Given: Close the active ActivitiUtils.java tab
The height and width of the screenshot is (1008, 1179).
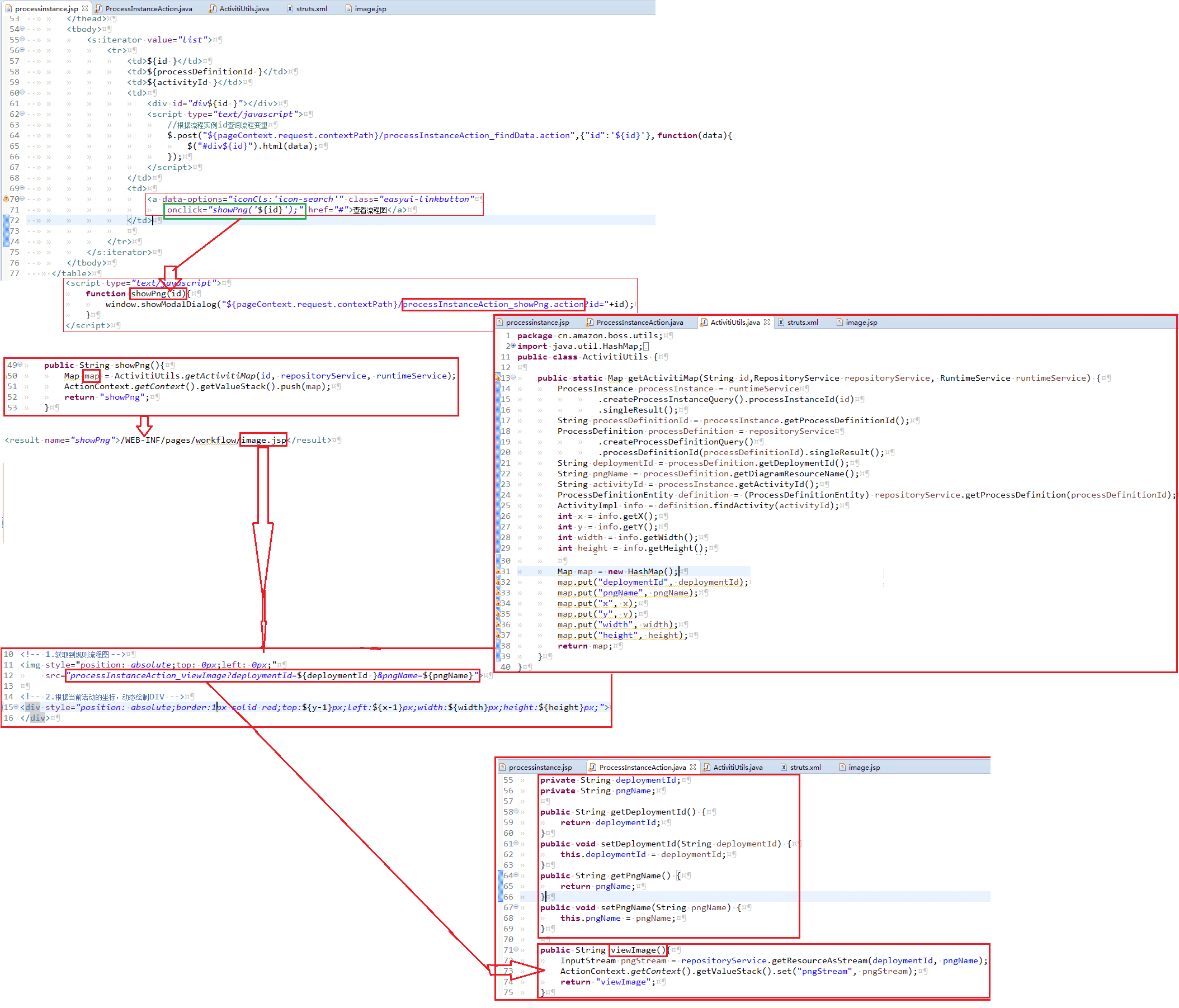Looking at the screenshot, I should (766, 322).
